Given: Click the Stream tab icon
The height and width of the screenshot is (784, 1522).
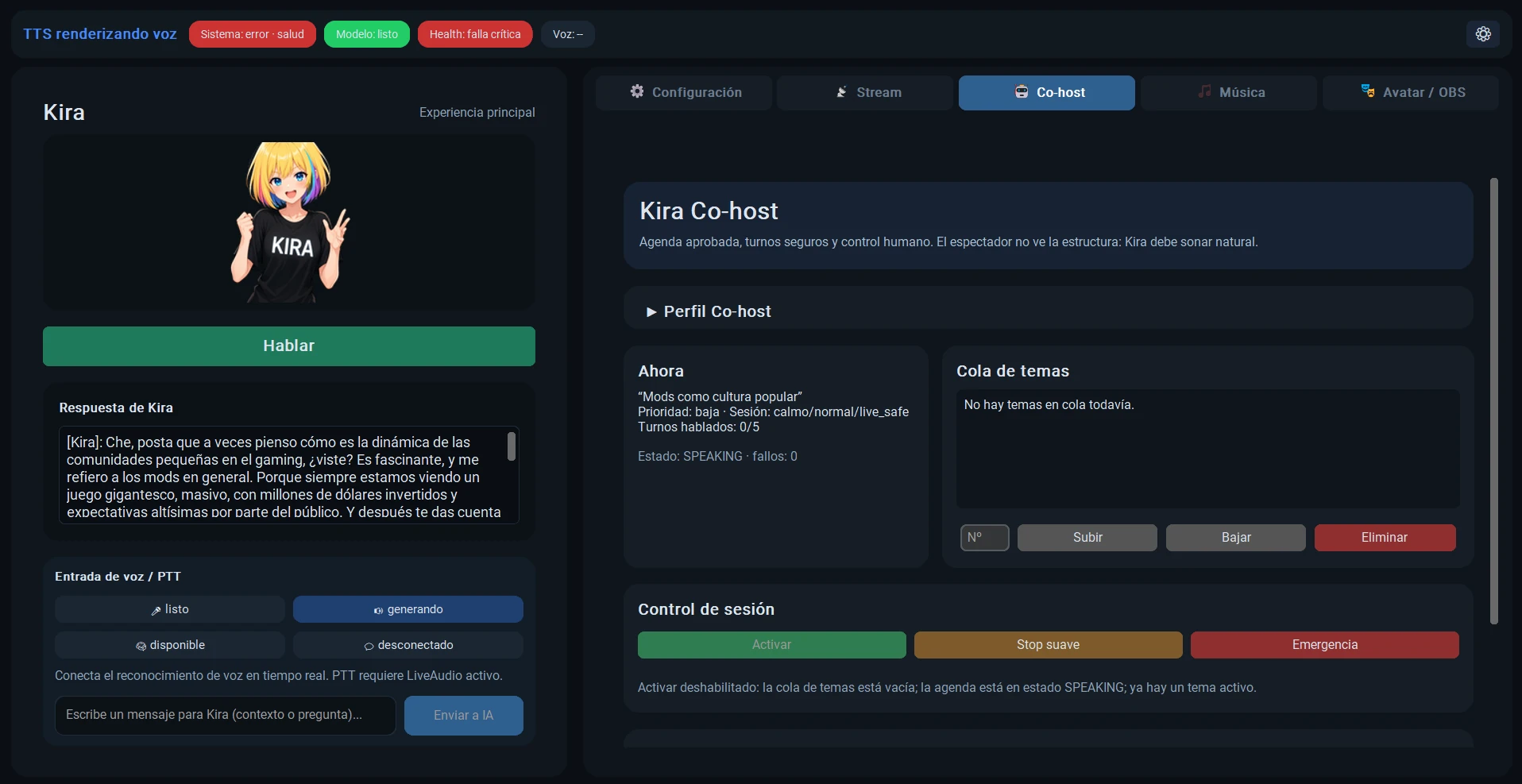Looking at the screenshot, I should coord(841,92).
